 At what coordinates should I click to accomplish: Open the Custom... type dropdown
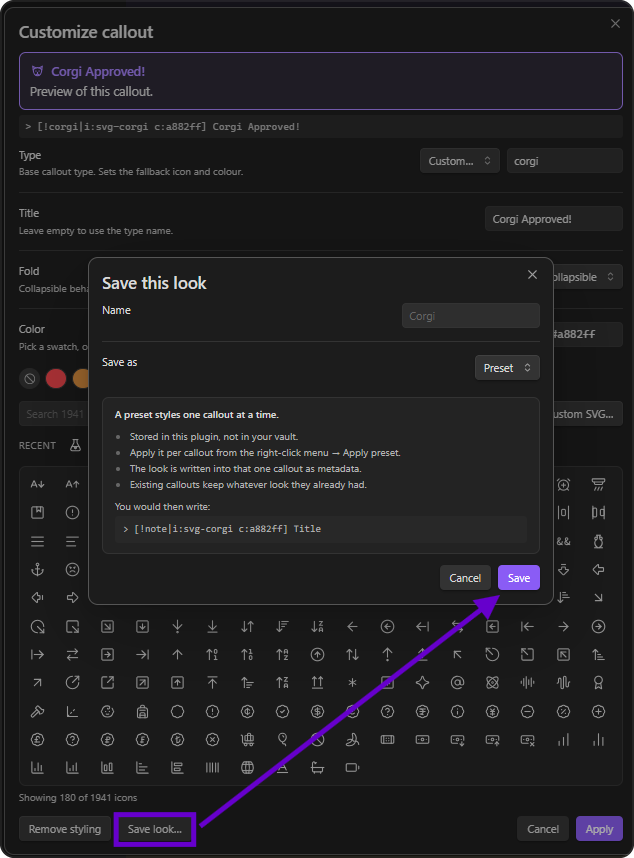[x=459, y=161]
